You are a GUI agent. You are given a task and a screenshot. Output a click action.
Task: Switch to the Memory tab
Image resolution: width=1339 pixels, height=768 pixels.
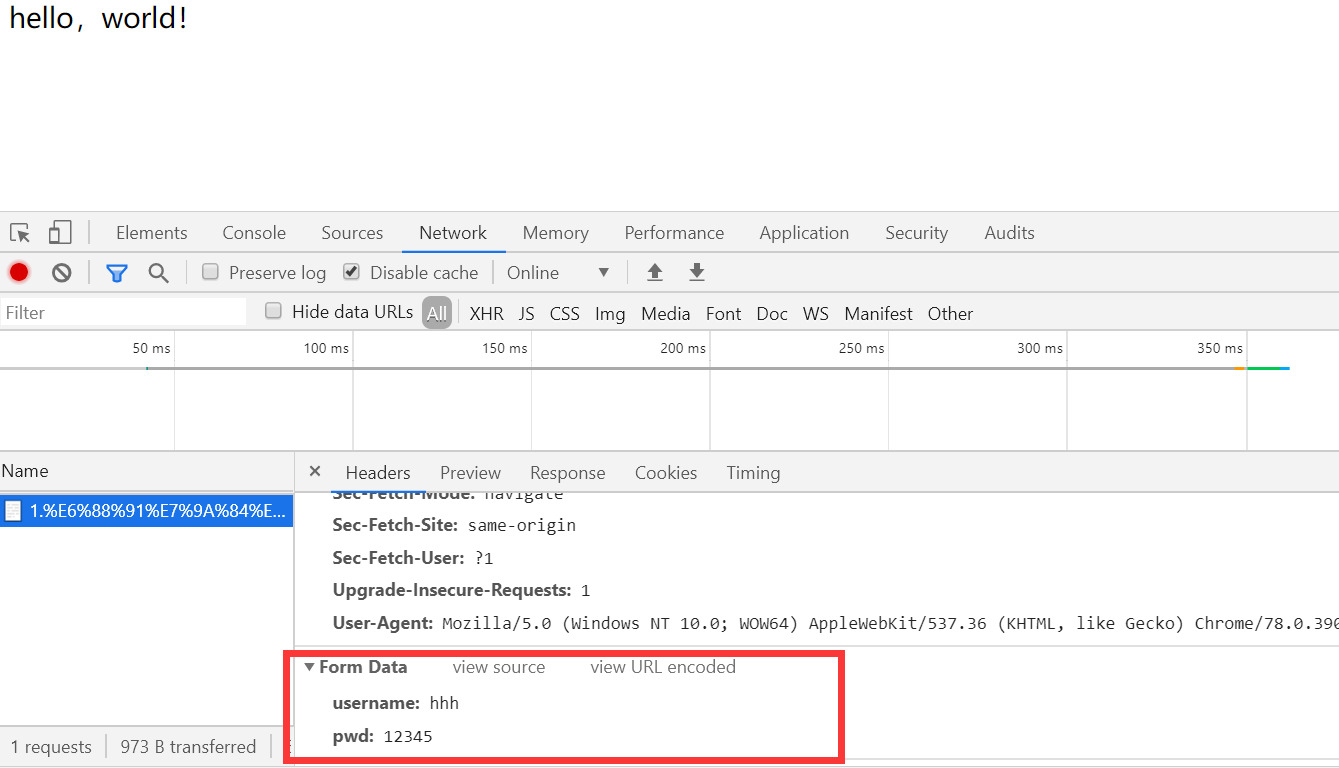pos(555,233)
